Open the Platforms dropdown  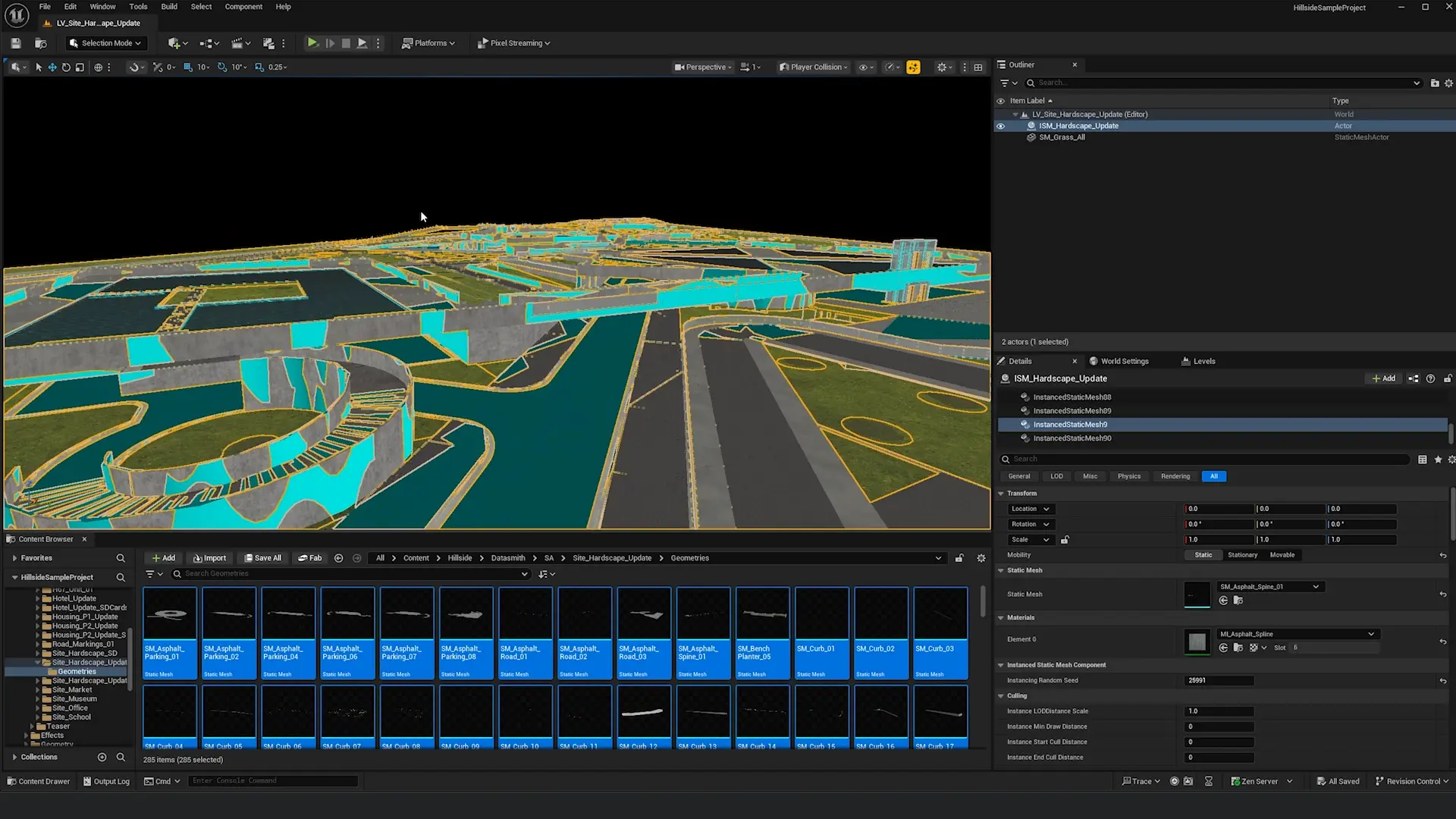click(428, 43)
